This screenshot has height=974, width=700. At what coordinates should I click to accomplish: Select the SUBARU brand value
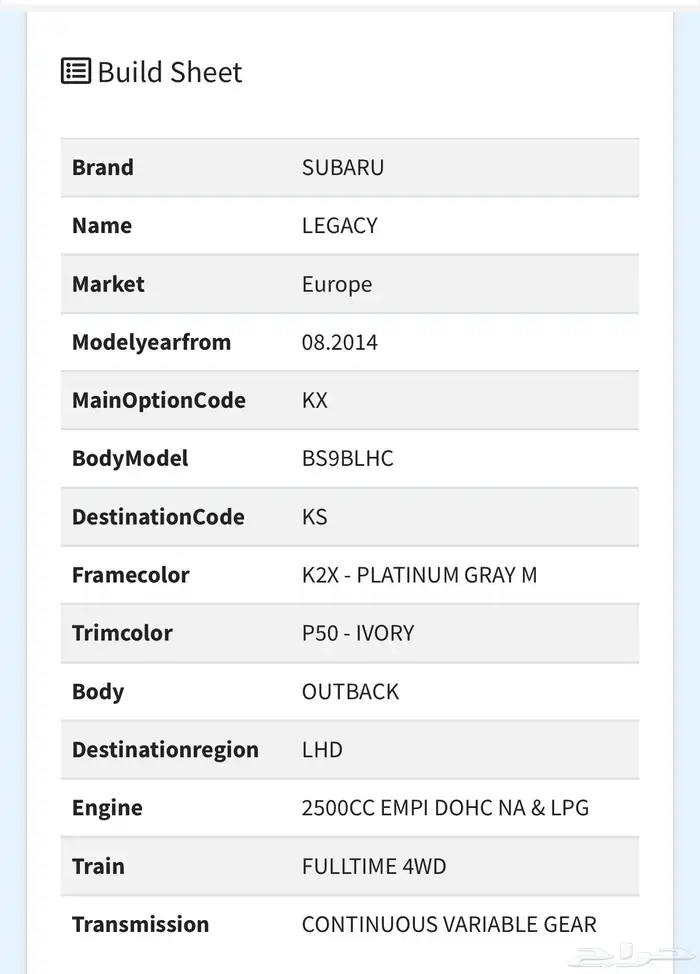click(x=342, y=167)
